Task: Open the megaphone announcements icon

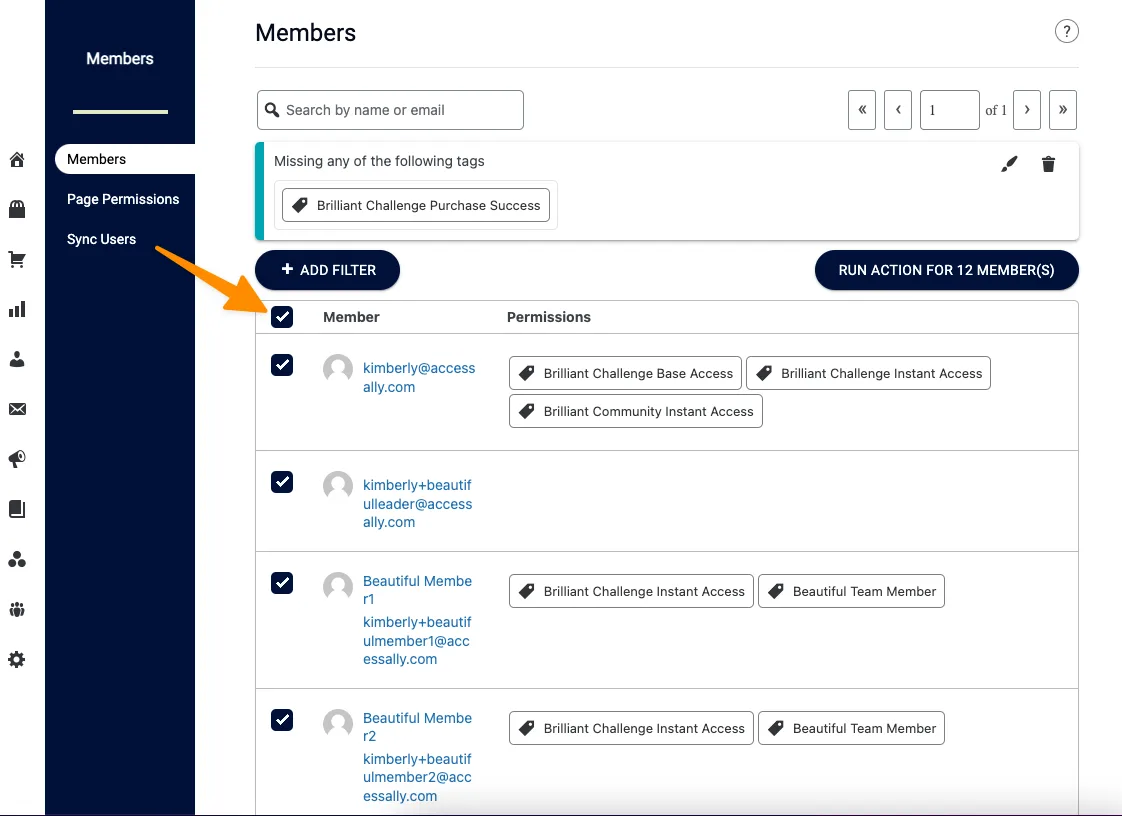Action: coord(17,459)
